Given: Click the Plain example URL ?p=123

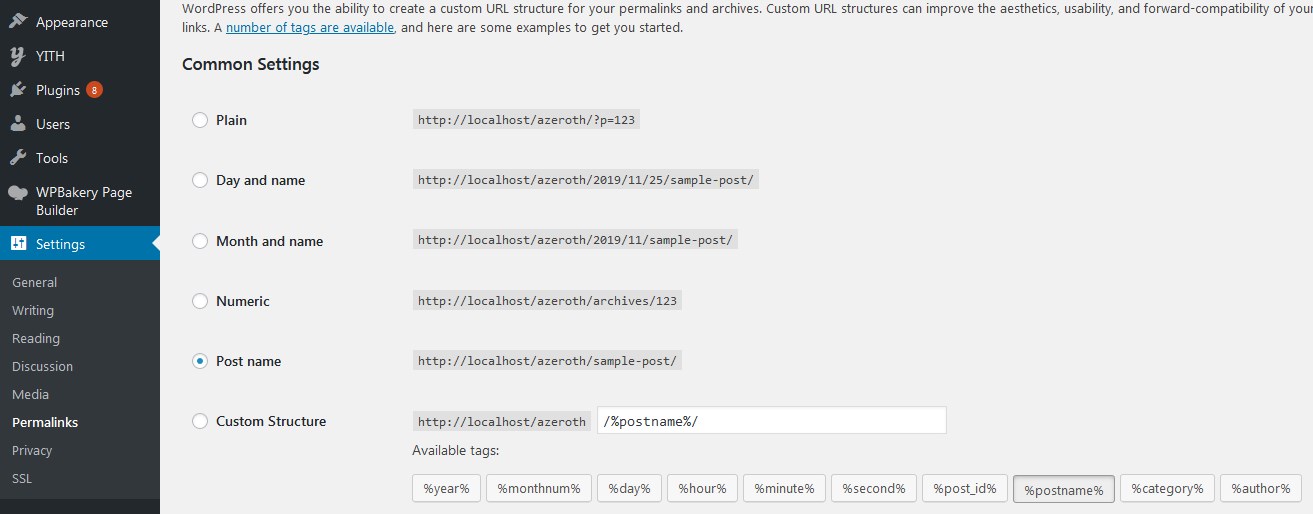Looking at the screenshot, I should pos(527,120).
